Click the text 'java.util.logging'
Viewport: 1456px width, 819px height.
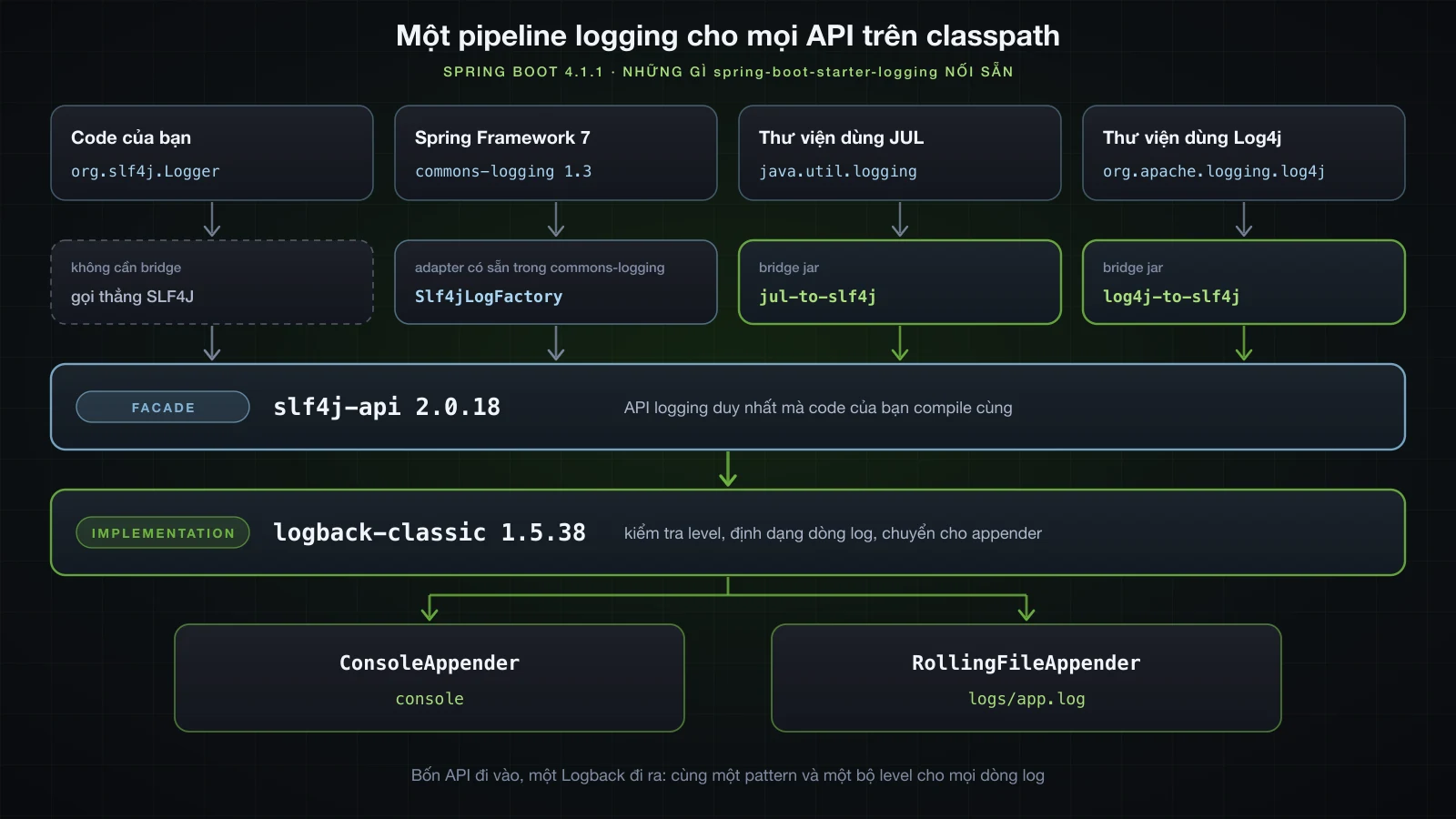tap(838, 171)
